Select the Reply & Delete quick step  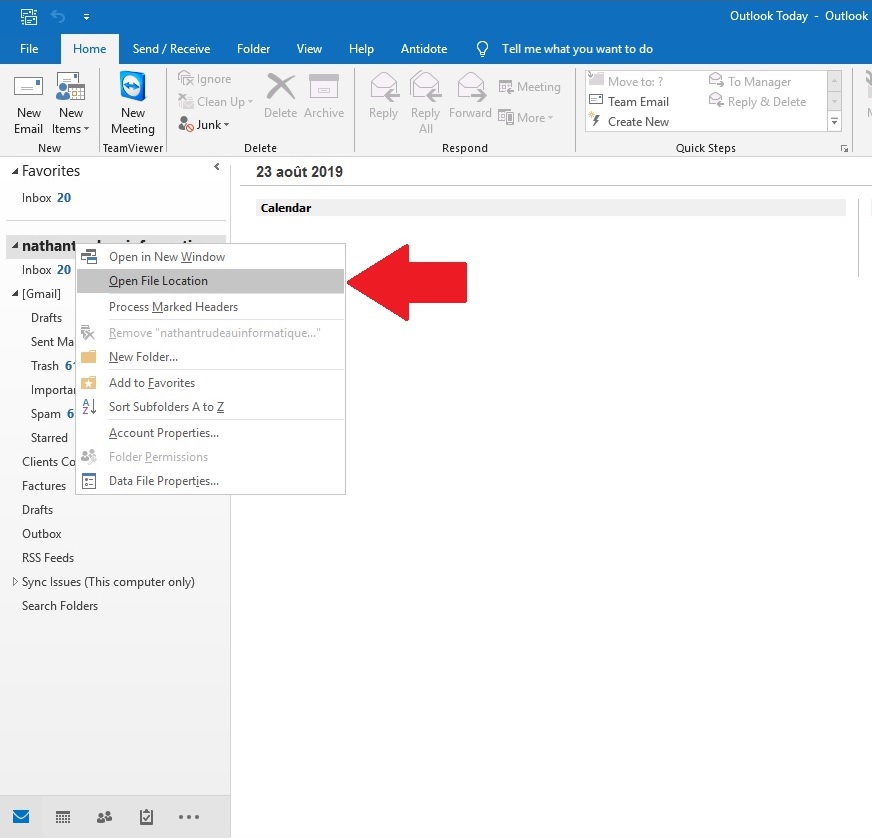coord(757,102)
